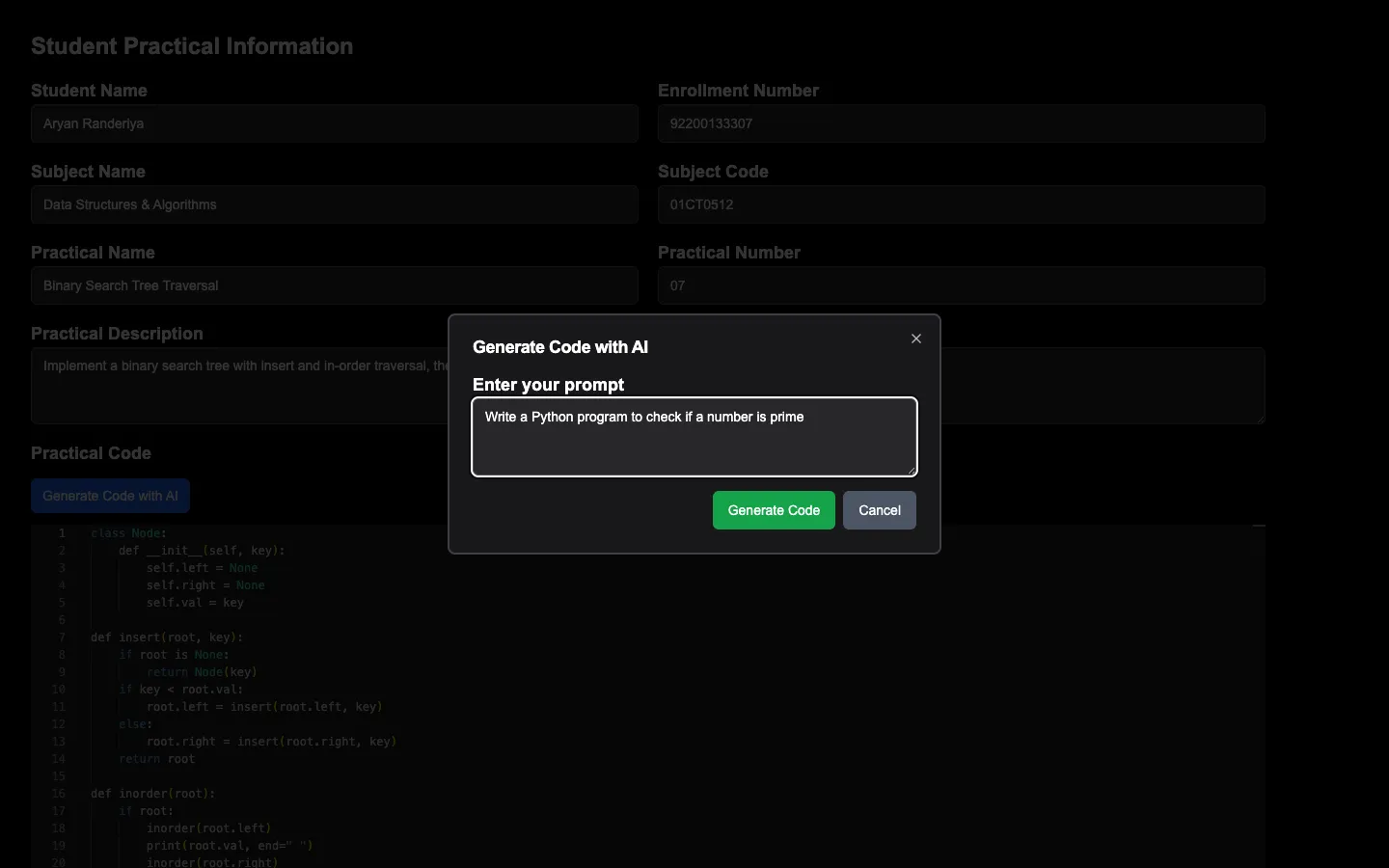Click the 'Practical Code' label
This screenshot has width=1389, height=868.
(91, 453)
